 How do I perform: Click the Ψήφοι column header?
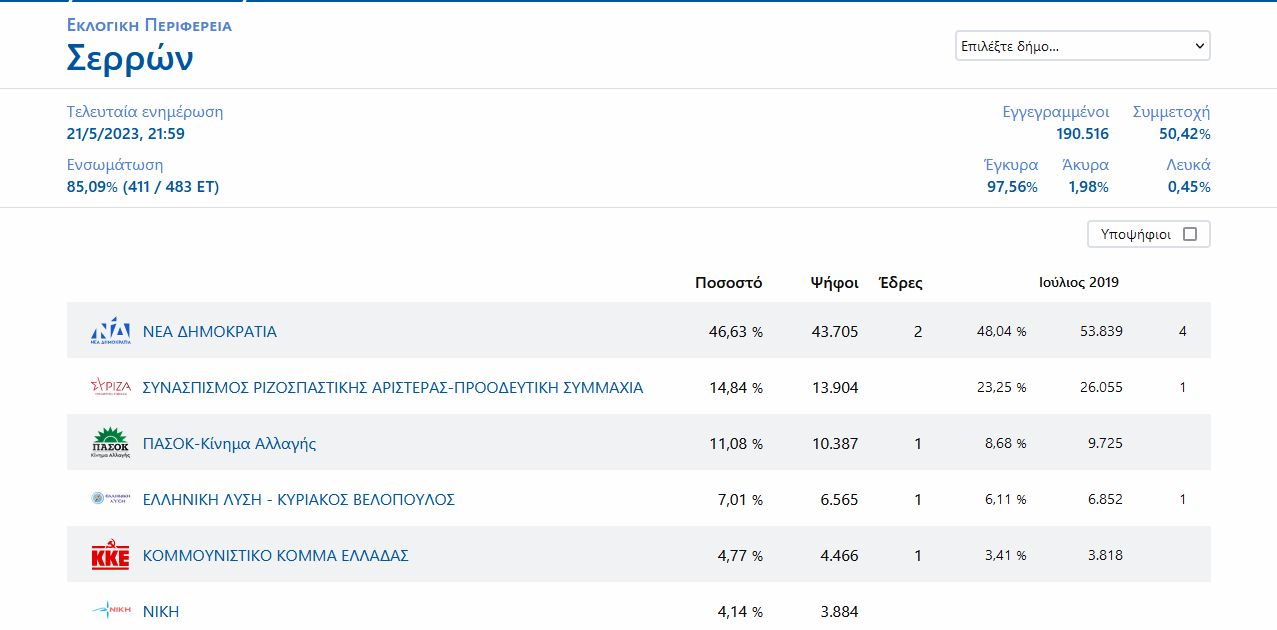(x=834, y=283)
